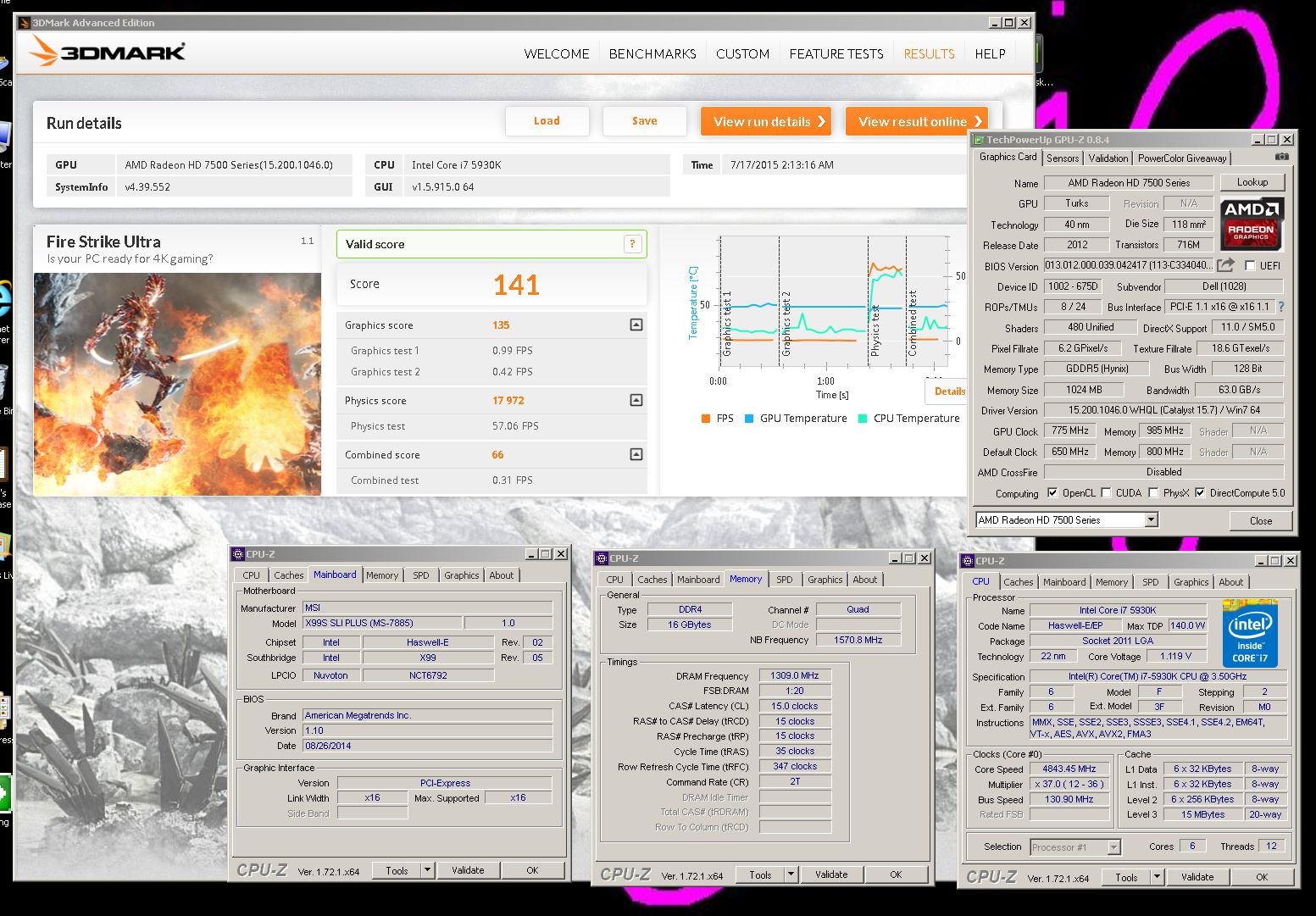Go to the WELCOME tab in 3DMark
The height and width of the screenshot is (916, 1316).
(x=557, y=53)
